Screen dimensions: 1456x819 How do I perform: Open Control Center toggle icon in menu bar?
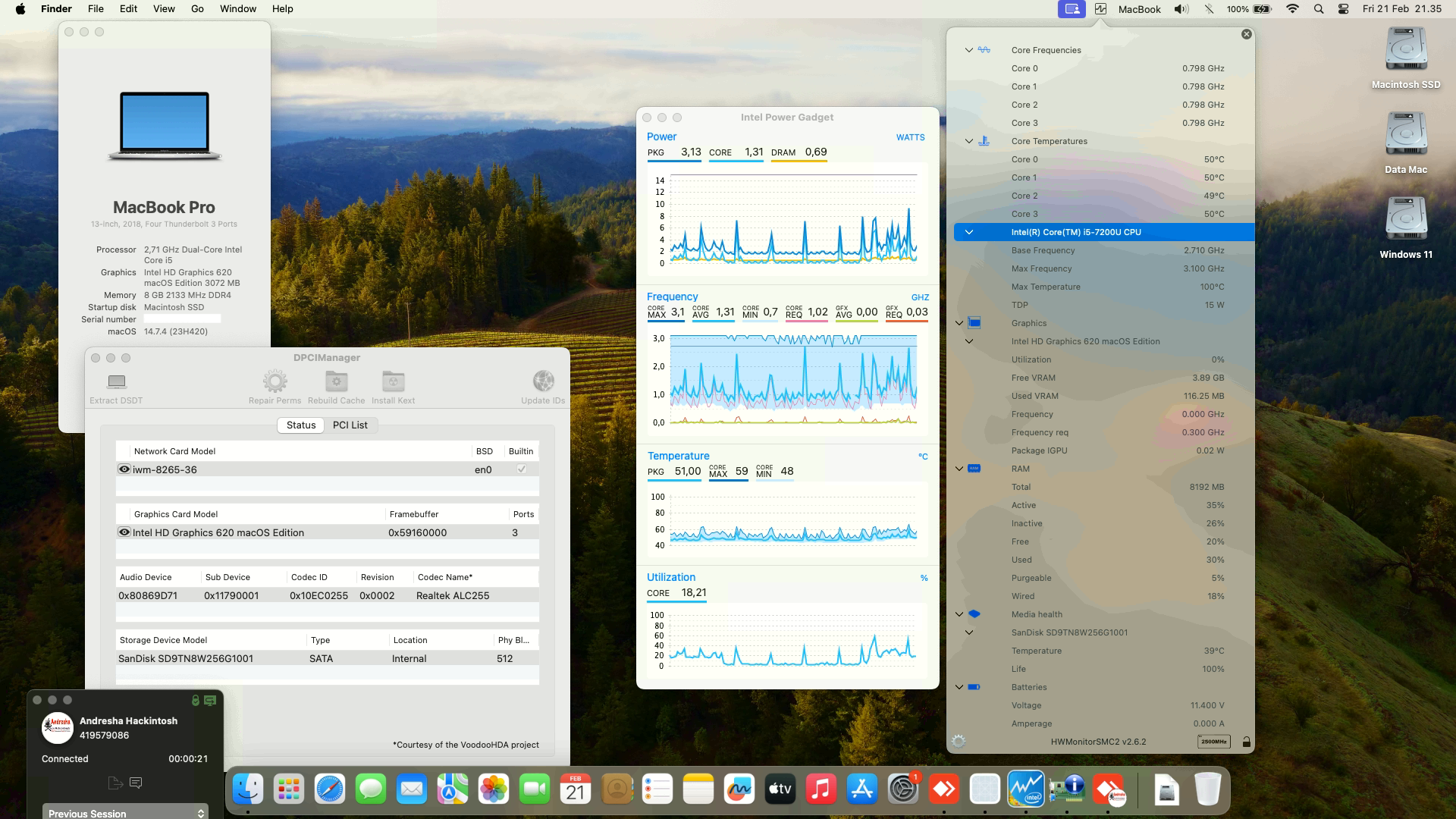(x=1343, y=9)
